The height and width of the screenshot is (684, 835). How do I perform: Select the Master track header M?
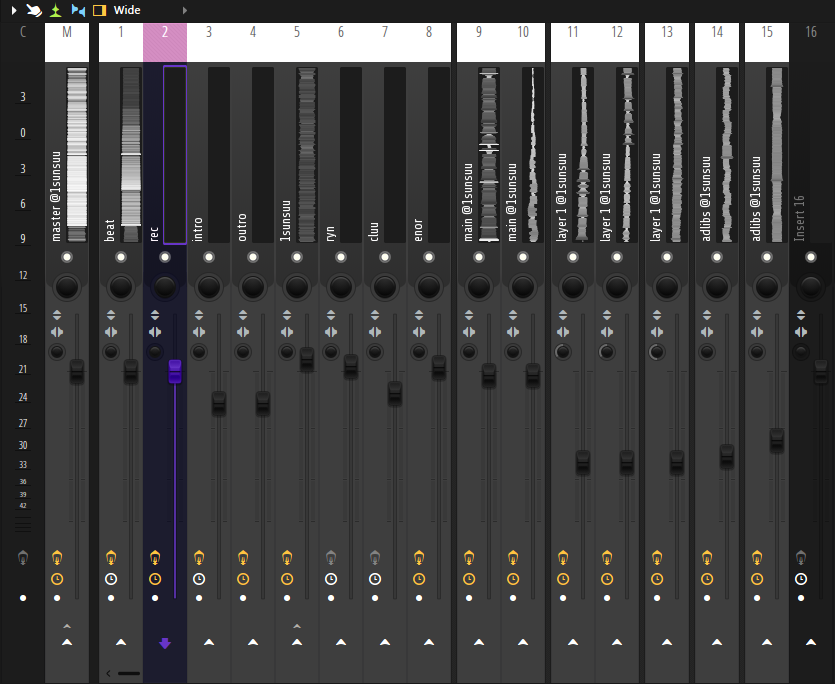pyautogui.click(x=67, y=42)
